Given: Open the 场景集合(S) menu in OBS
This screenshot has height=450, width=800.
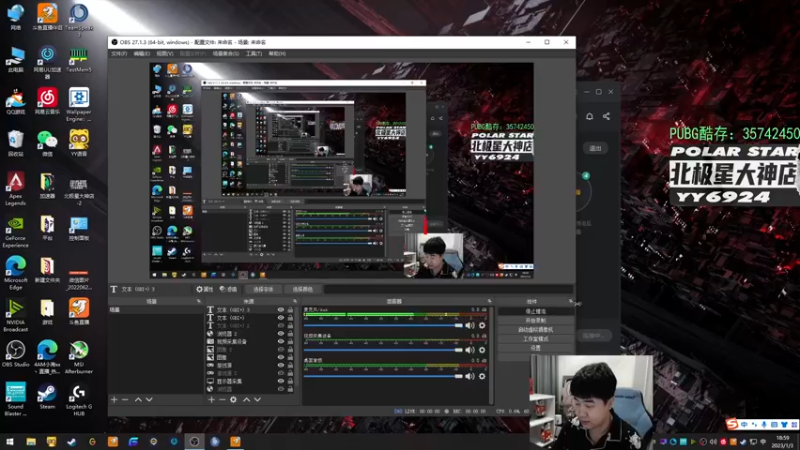Looking at the screenshot, I should (226, 54).
